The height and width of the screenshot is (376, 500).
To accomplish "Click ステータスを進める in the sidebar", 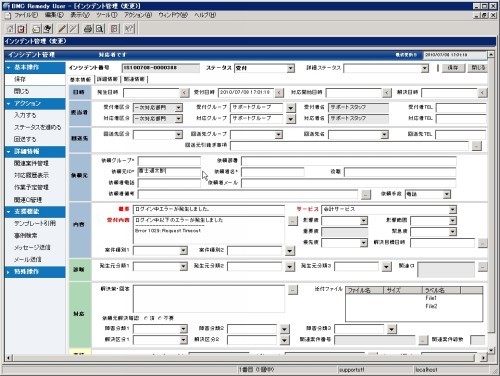I will 37,127.
